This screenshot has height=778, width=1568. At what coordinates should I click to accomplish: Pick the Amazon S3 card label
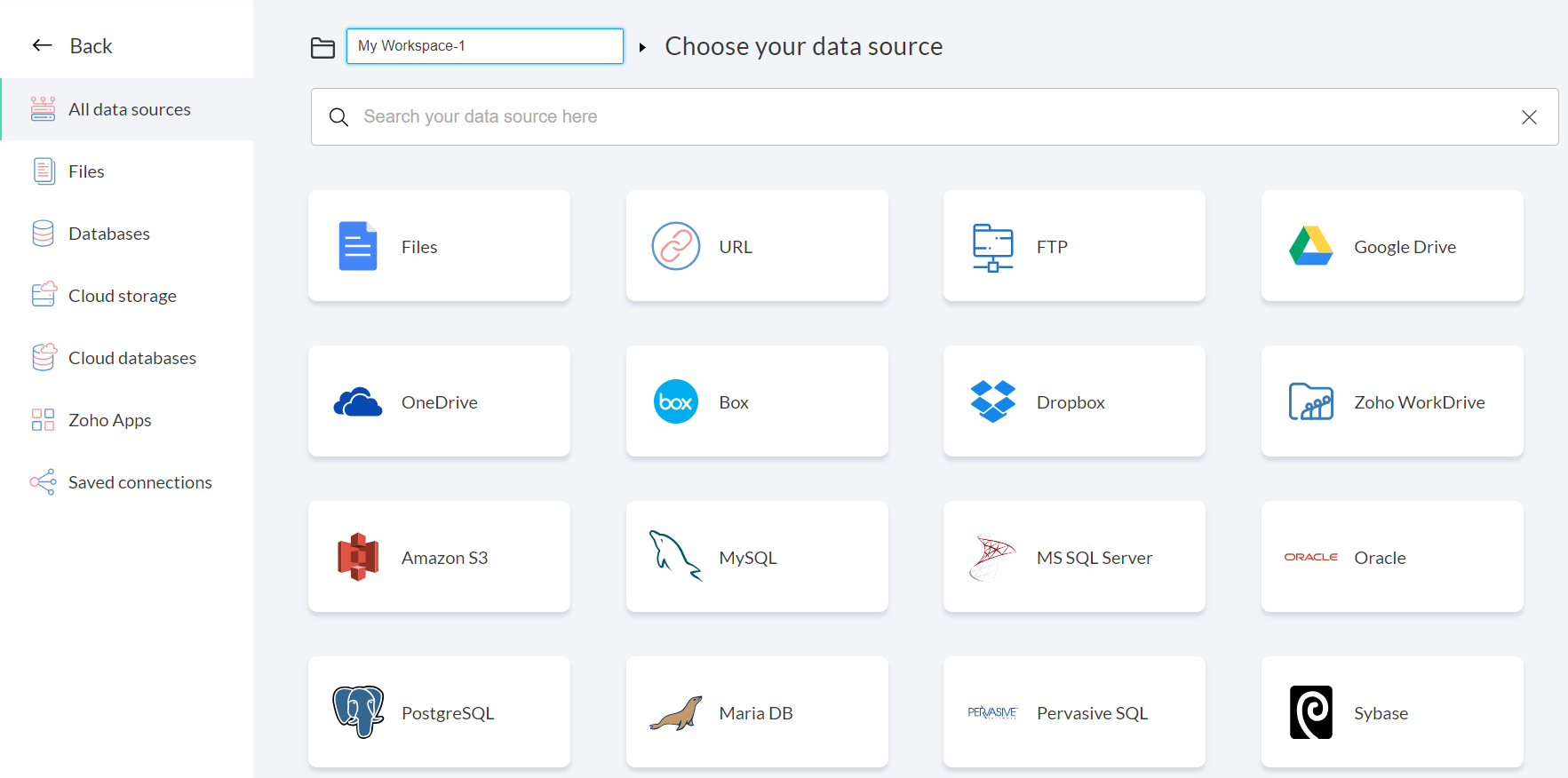[x=444, y=558]
